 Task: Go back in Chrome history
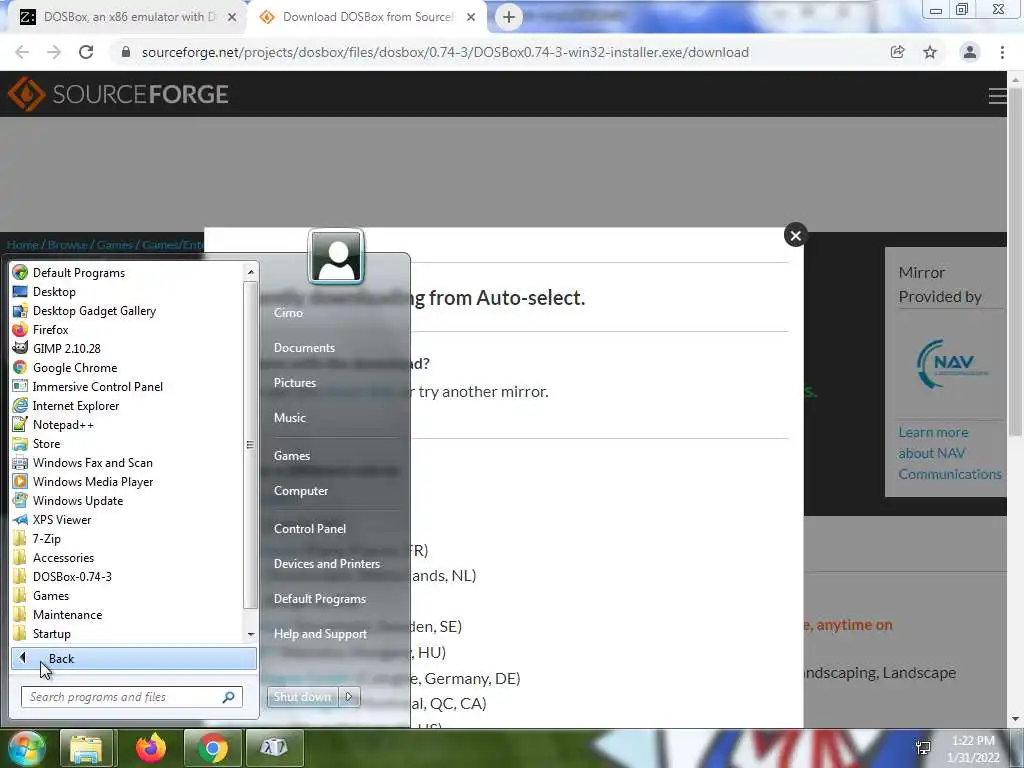(x=22, y=52)
